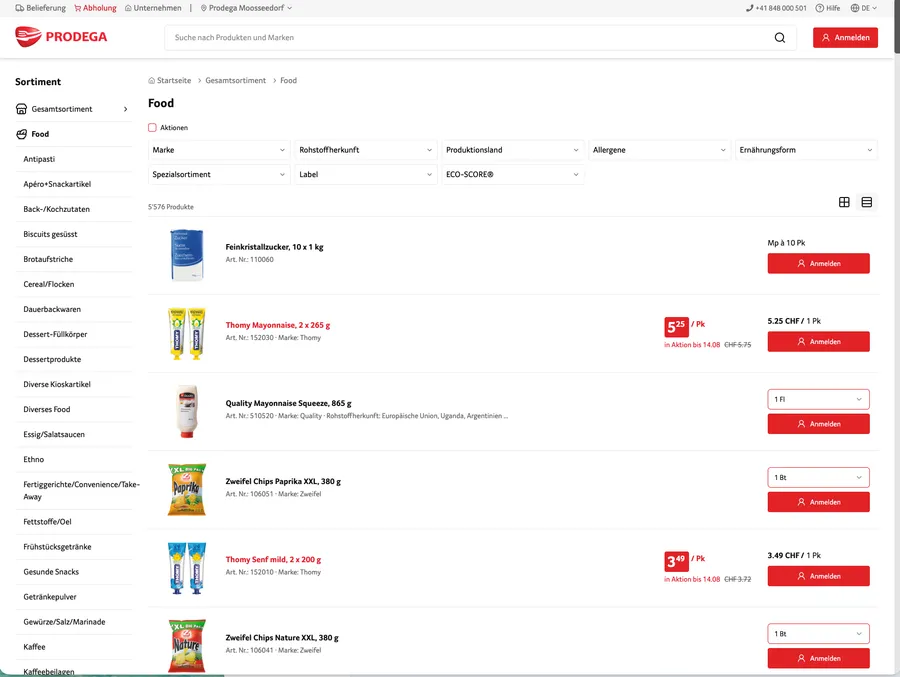
Task: Toggle the Aktionen checkbox
Action: pos(152,127)
